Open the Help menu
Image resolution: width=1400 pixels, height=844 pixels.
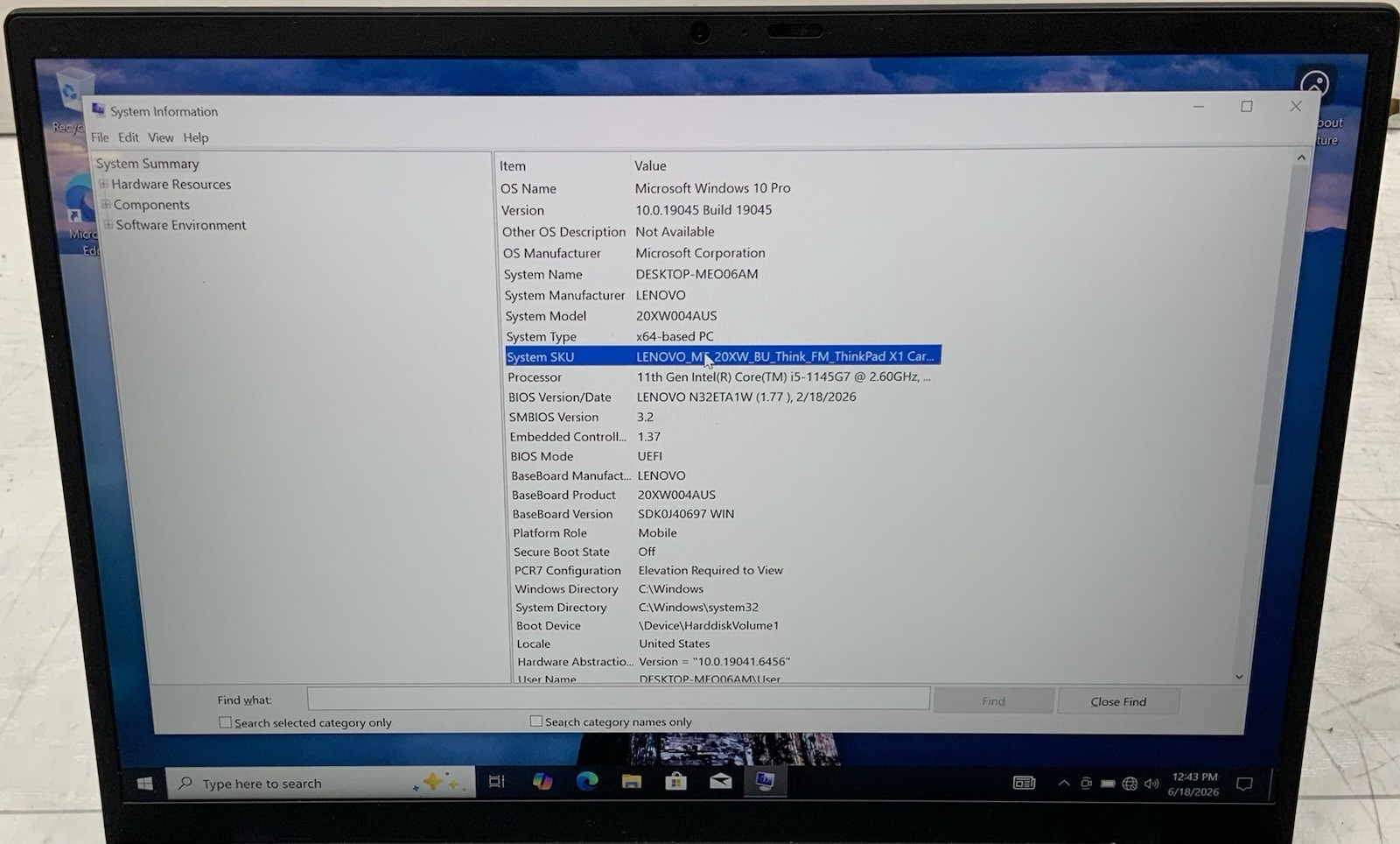pyautogui.click(x=196, y=137)
